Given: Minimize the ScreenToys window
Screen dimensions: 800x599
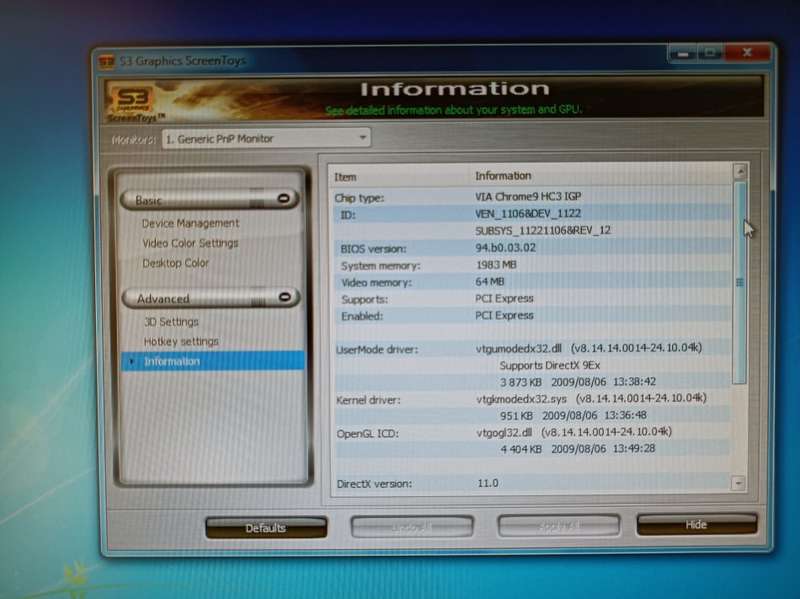Looking at the screenshot, I should [x=684, y=53].
